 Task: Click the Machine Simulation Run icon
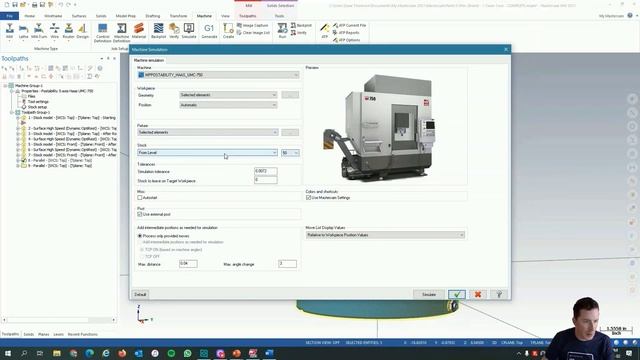click(x=282, y=31)
